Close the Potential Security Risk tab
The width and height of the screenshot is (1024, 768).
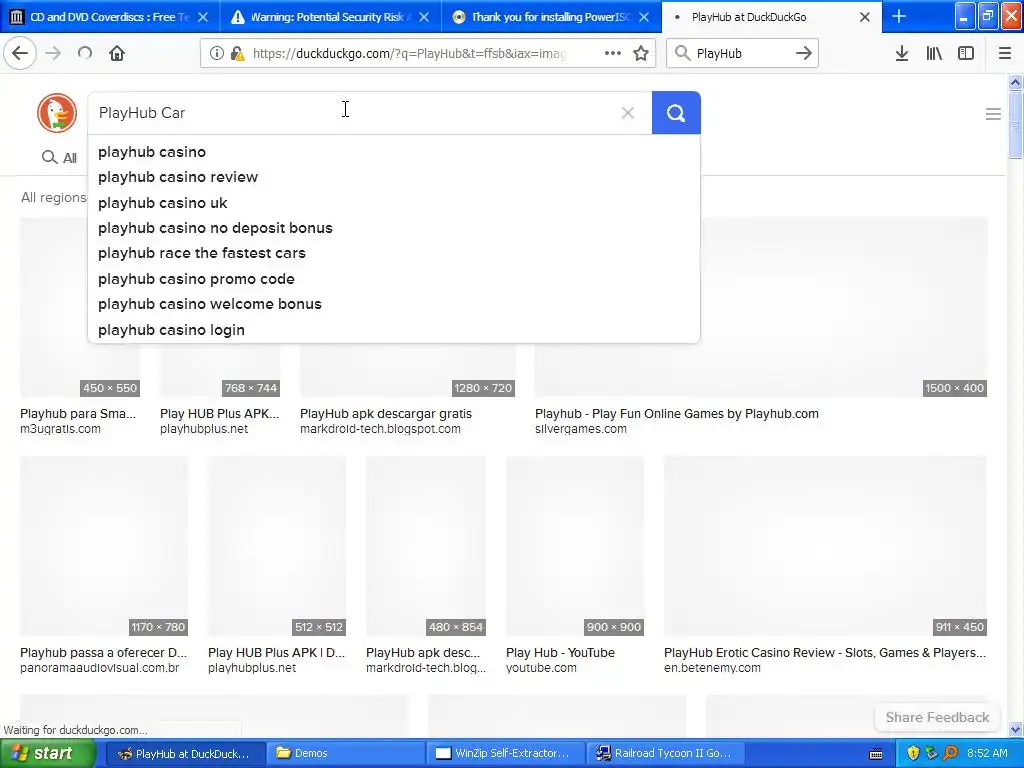pyautogui.click(x=424, y=17)
